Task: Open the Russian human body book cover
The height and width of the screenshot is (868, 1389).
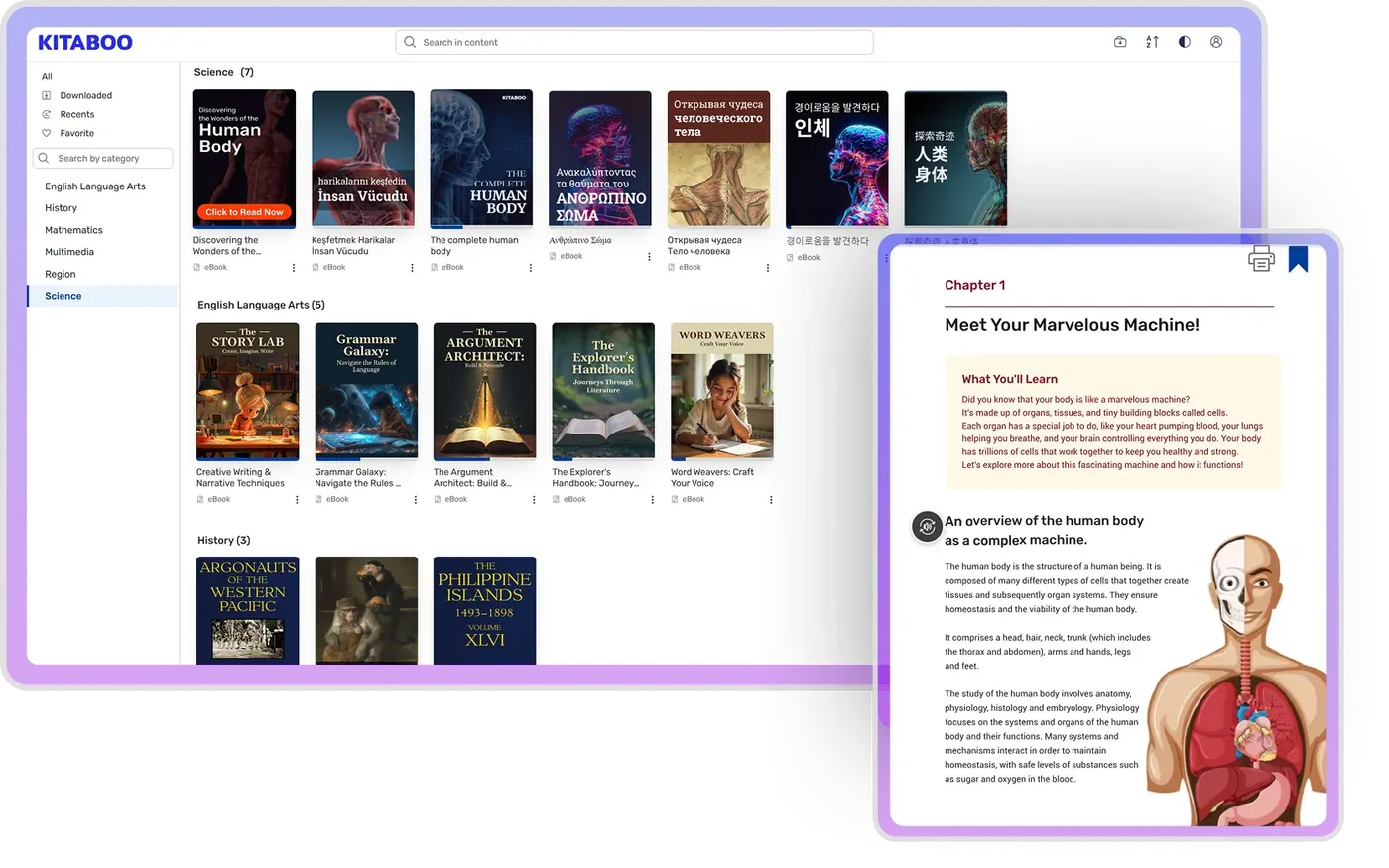Action: (718, 159)
